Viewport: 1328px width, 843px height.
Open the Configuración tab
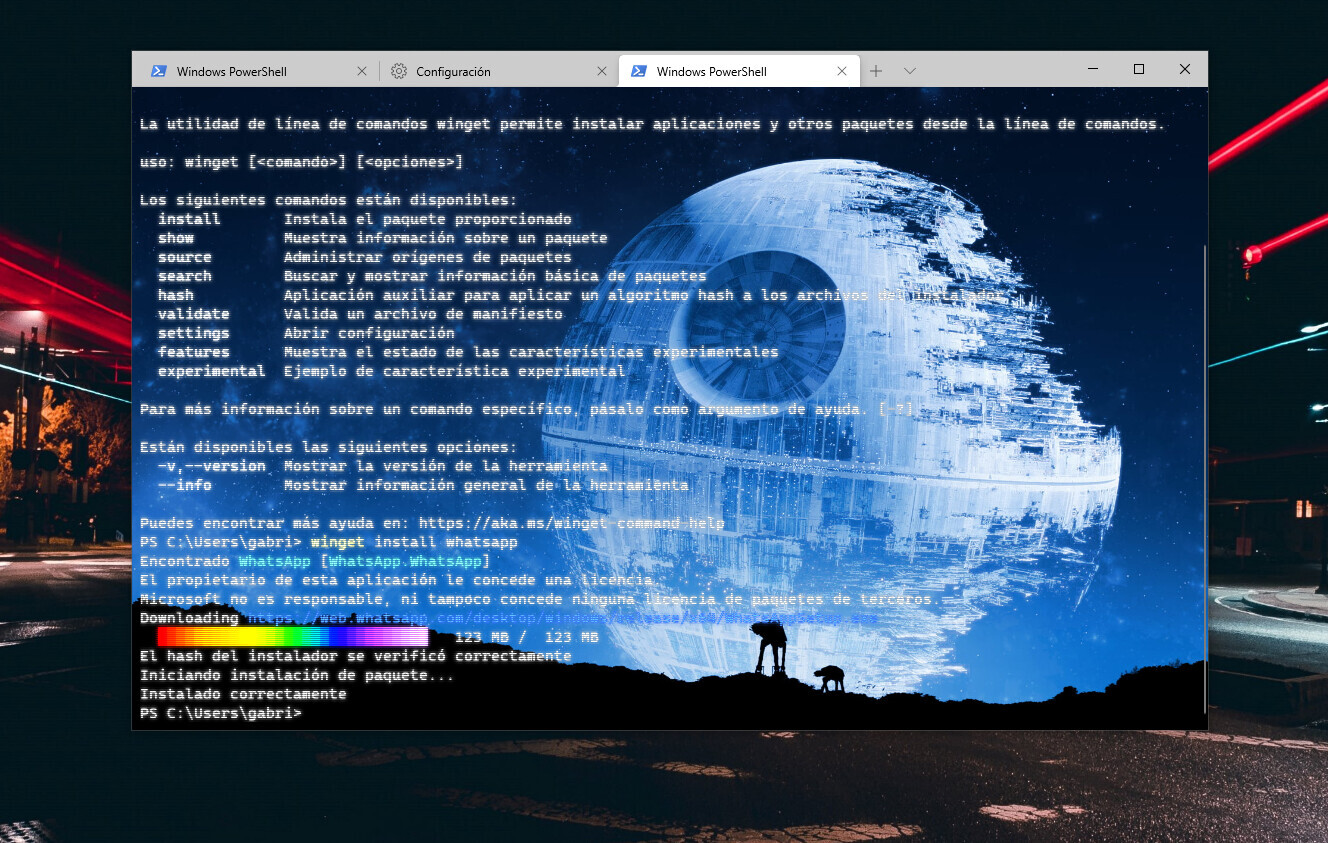tap(498, 71)
